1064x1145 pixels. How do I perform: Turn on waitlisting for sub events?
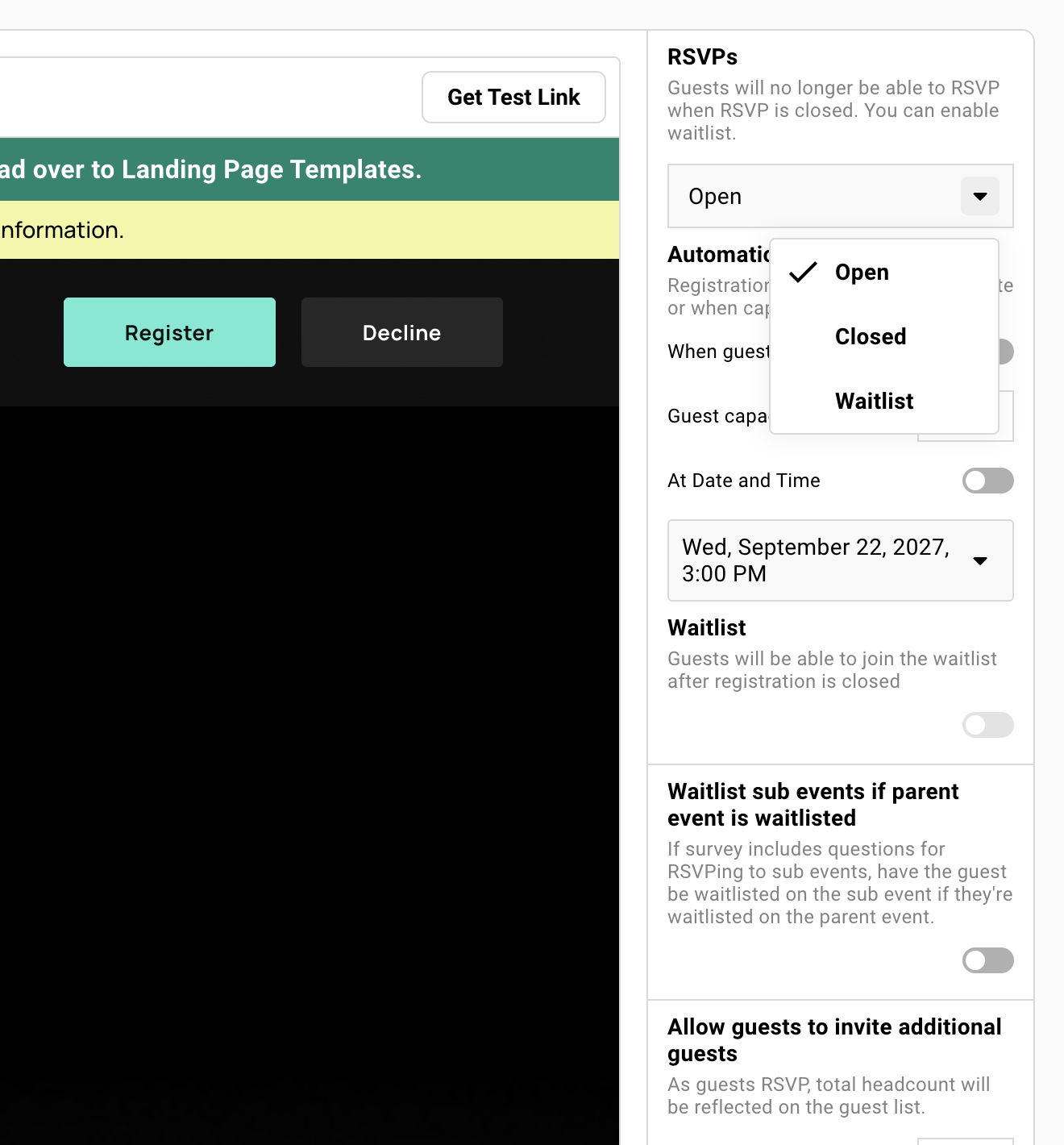coord(987,960)
